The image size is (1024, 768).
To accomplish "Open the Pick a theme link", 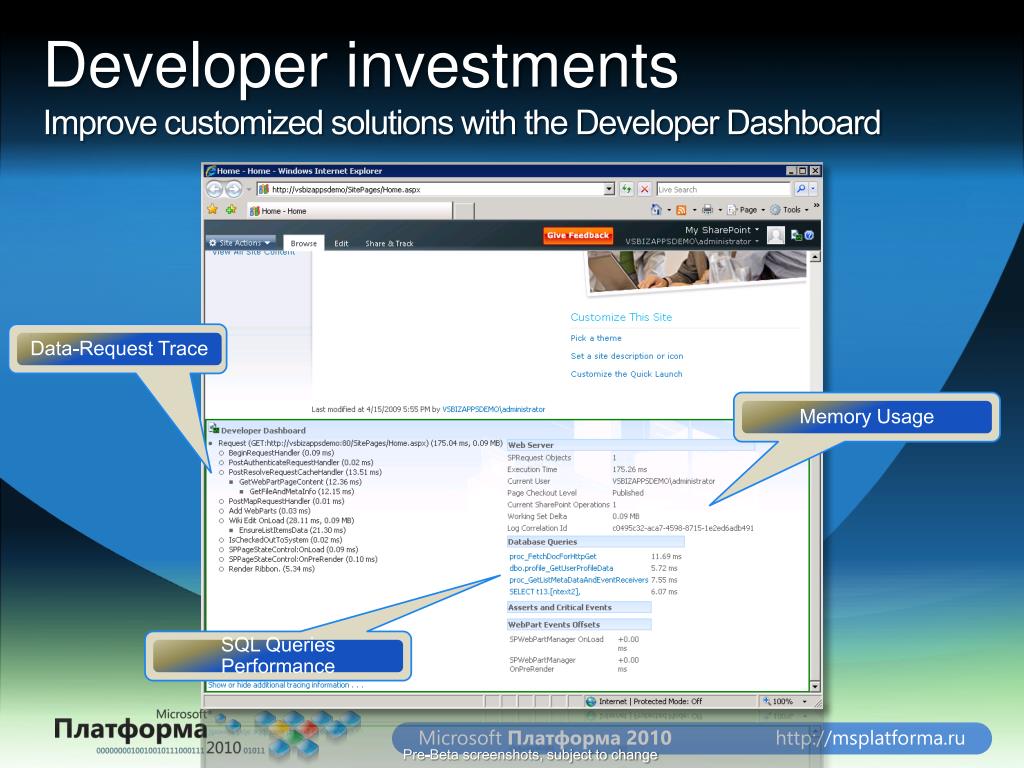I will point(596,338).
